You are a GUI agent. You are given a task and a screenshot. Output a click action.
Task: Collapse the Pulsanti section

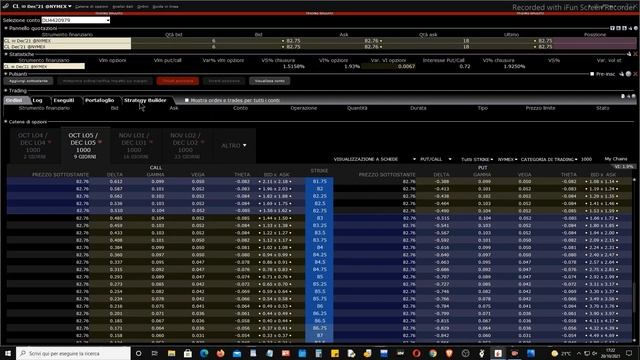(6, 74)
